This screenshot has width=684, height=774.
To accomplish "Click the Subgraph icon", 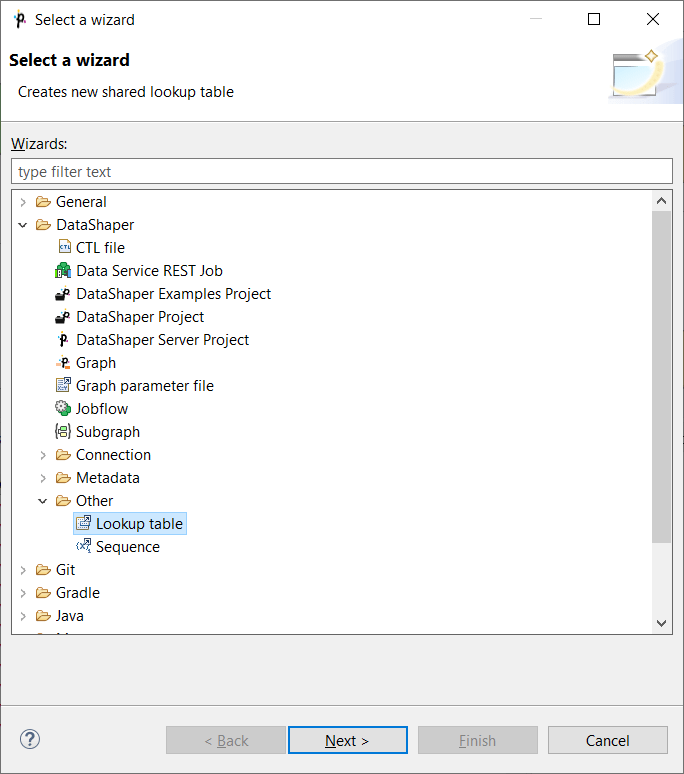I will pos(63,431).
